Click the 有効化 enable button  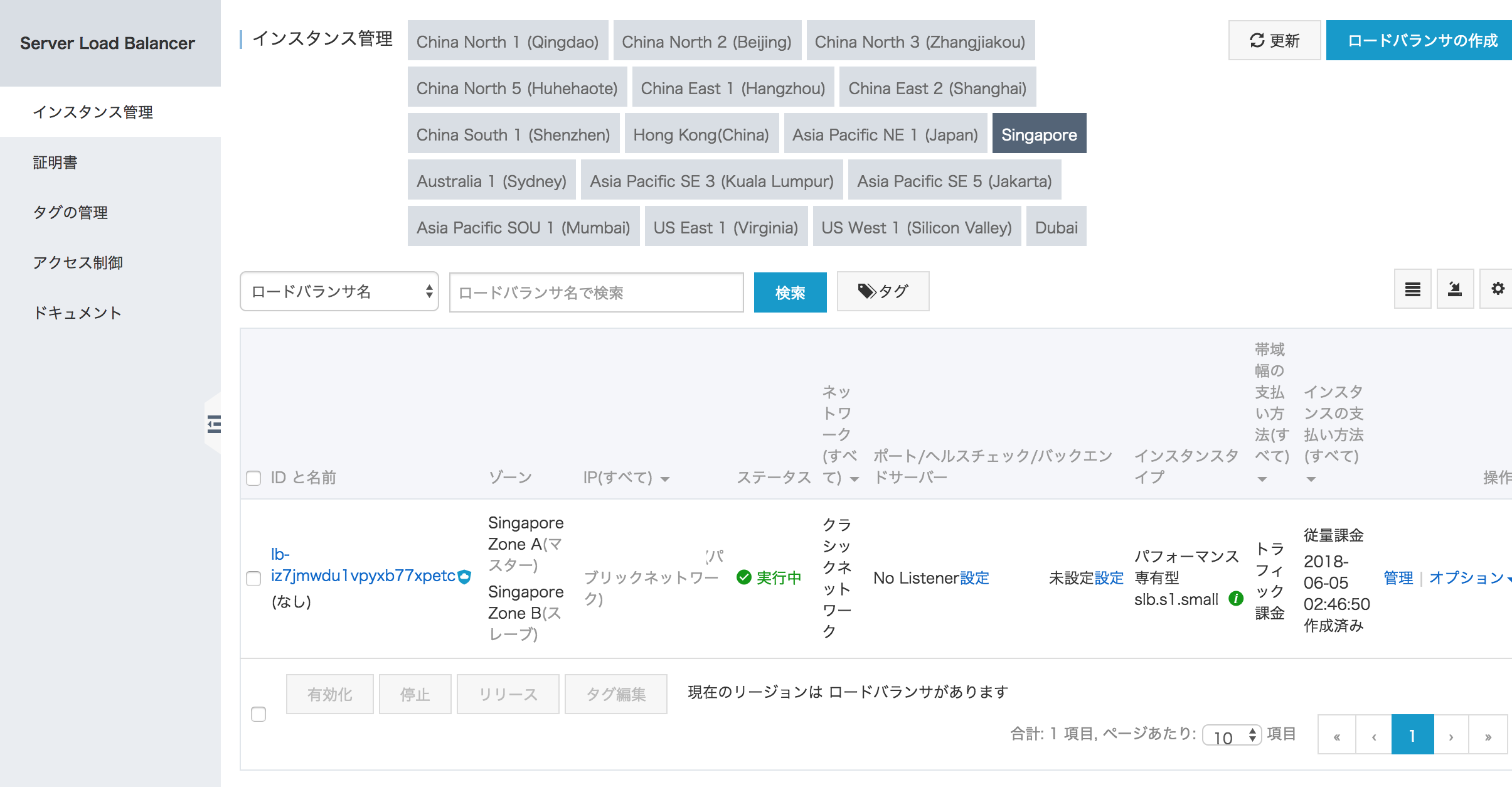pyautogui.click(x=330, y=694)
